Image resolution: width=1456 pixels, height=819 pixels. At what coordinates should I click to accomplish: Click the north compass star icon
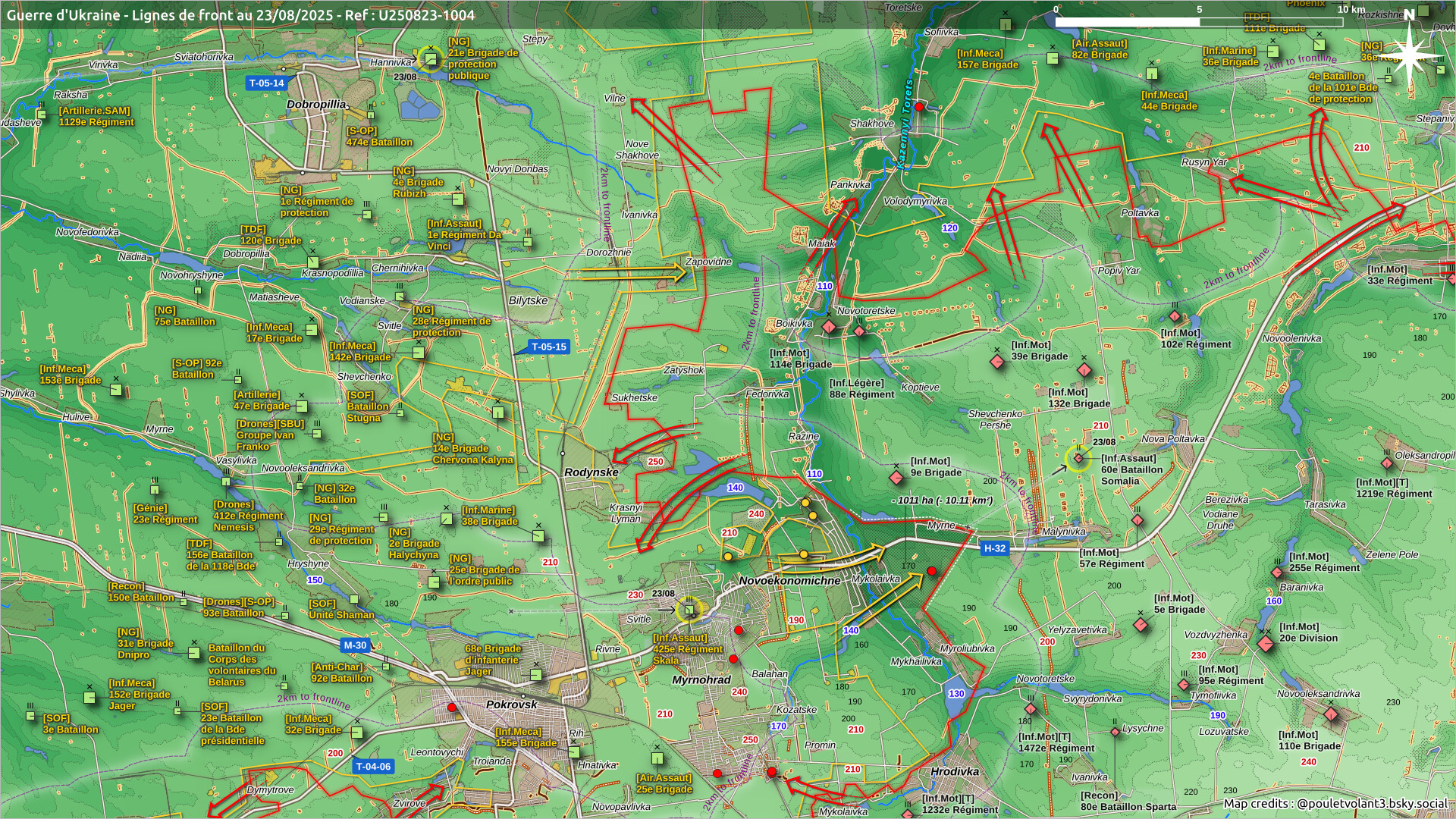[1408, 55]
